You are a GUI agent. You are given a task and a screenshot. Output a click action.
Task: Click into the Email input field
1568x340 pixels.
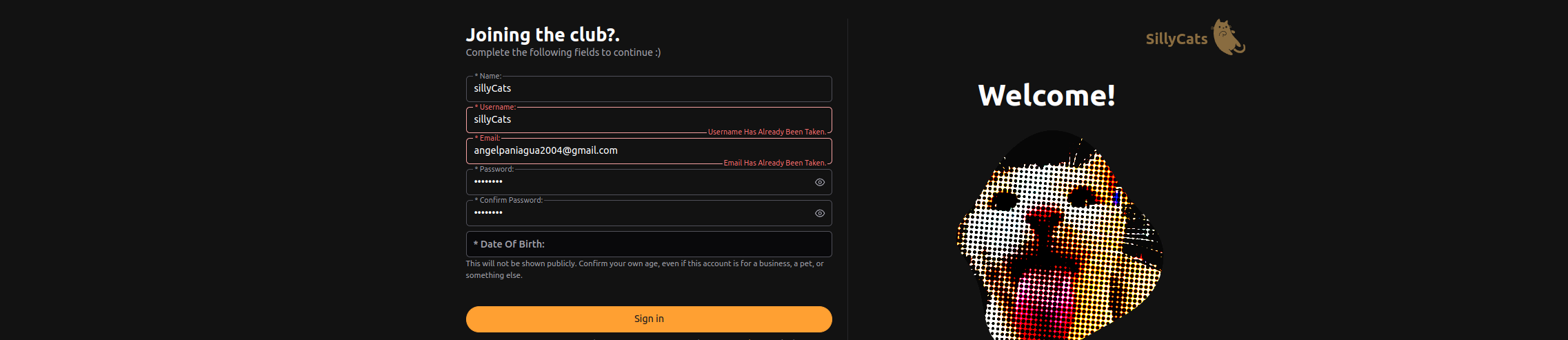[649, 151]
